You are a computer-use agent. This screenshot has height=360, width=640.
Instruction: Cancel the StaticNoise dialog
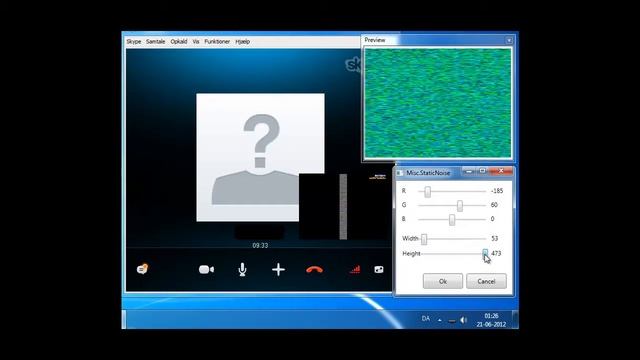[x=486, y=281]
